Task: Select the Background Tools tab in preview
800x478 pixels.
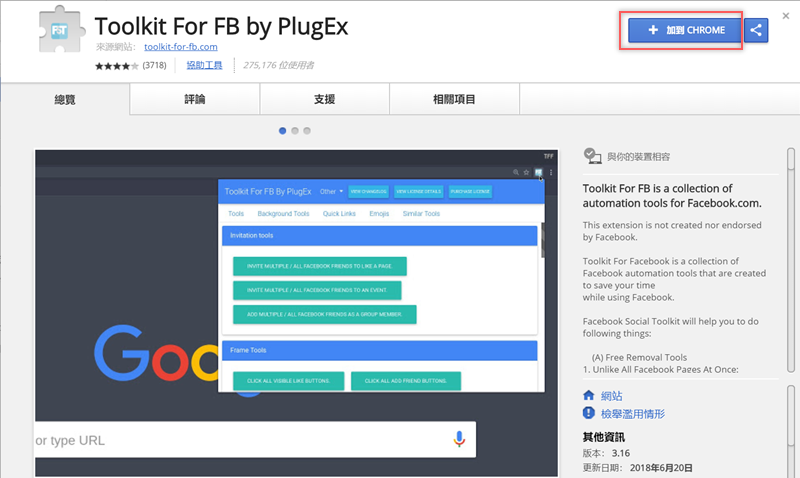Action: (283, 214)
